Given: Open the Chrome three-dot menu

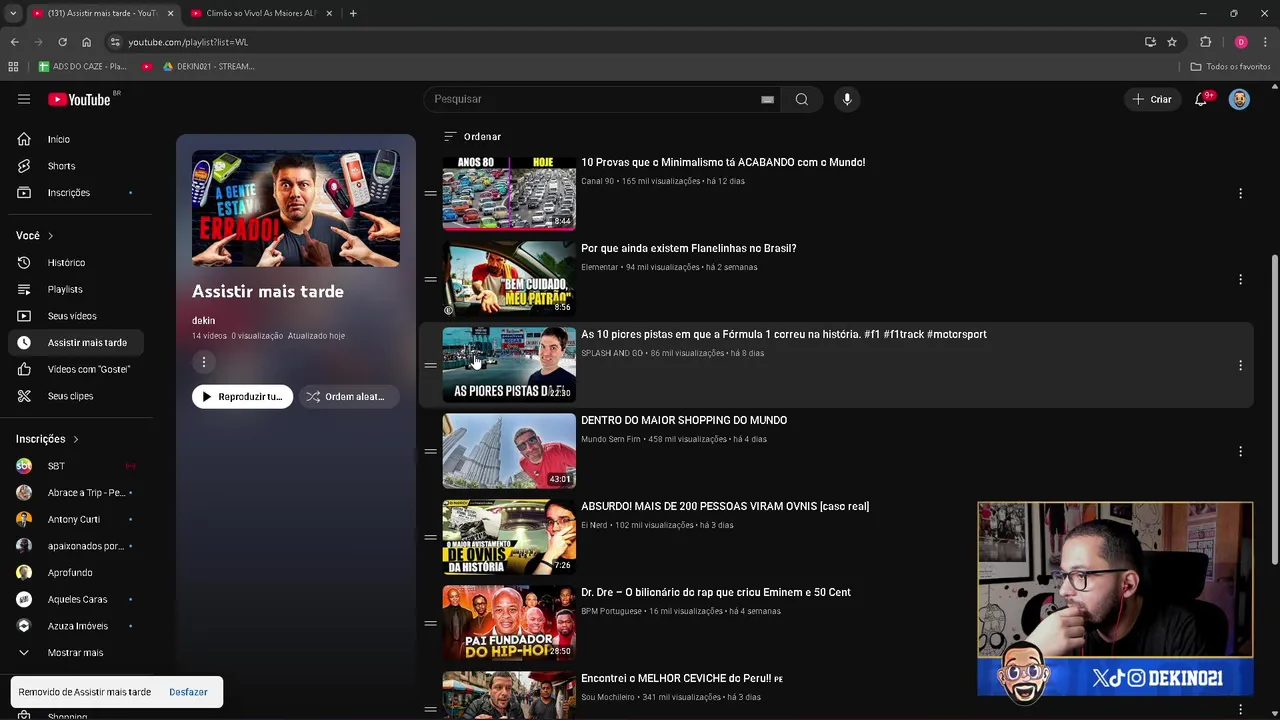Looking at the screenshot, I should tap(1265, 42).
